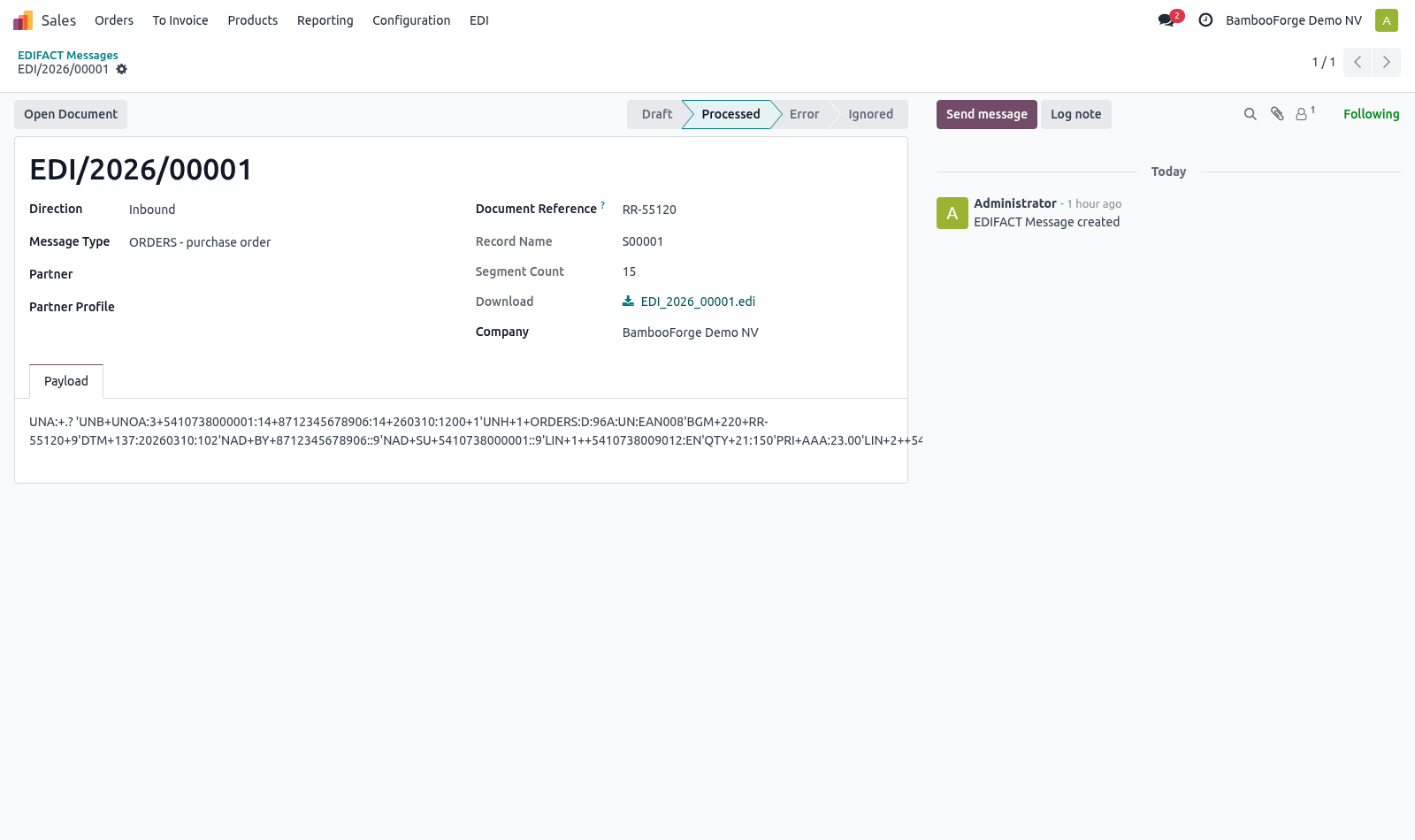Click the Open Document button
This screenshot has width=1415, height=840.
(x=71, y=114)
